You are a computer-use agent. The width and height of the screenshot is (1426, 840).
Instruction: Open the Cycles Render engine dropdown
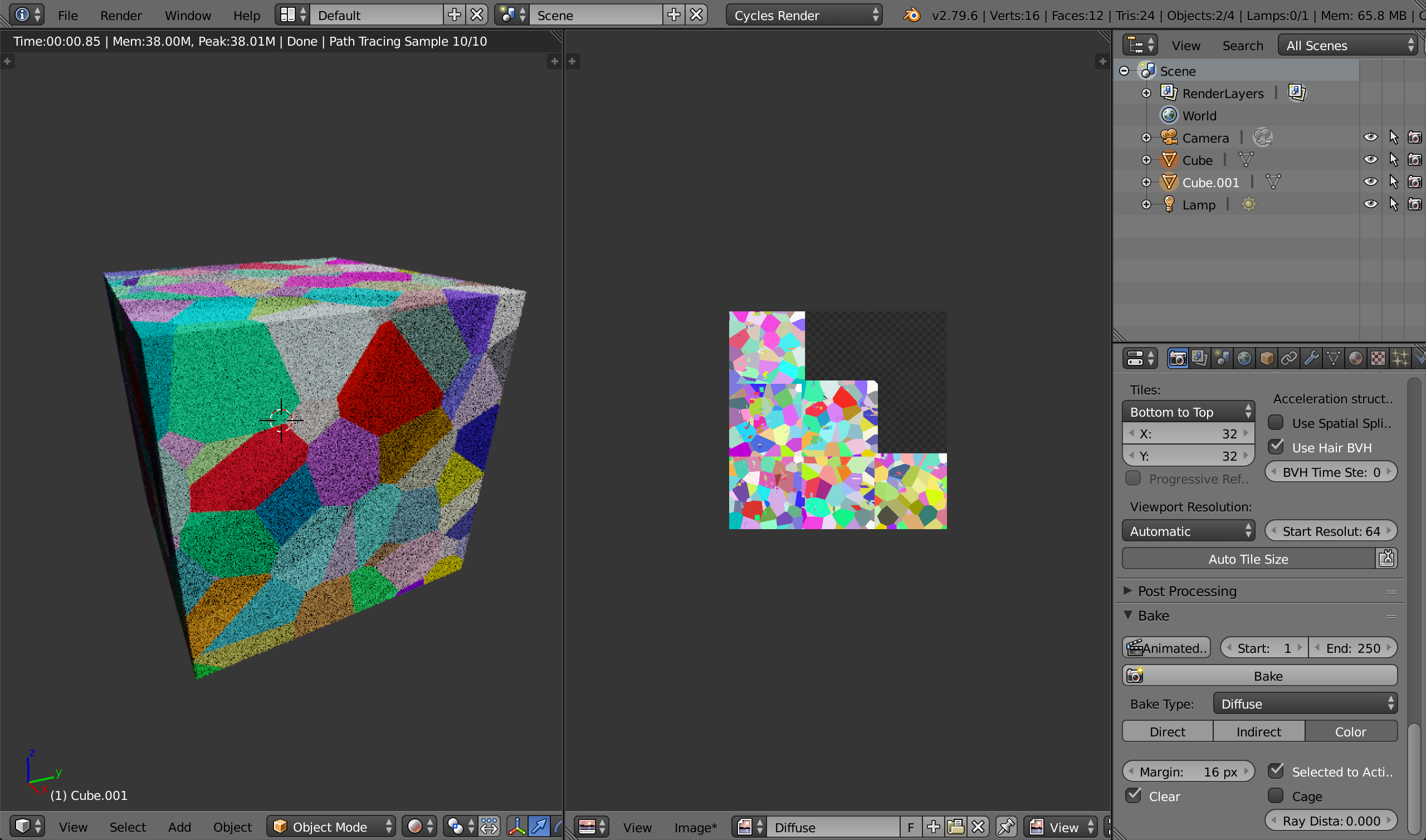tap(804, 15)
